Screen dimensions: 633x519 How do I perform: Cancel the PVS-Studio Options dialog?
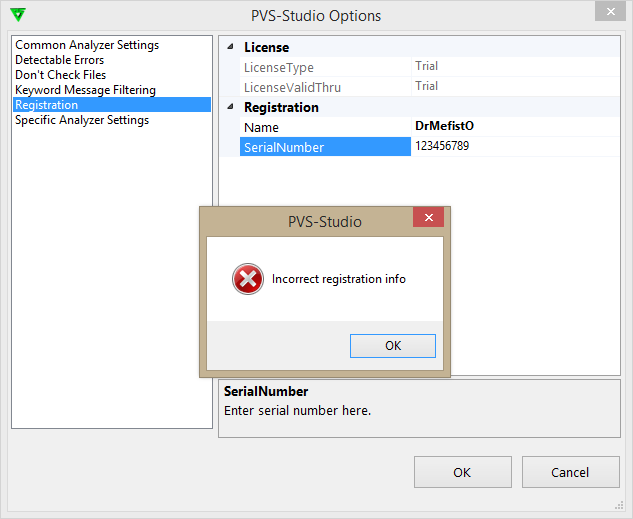pos(569,472)
